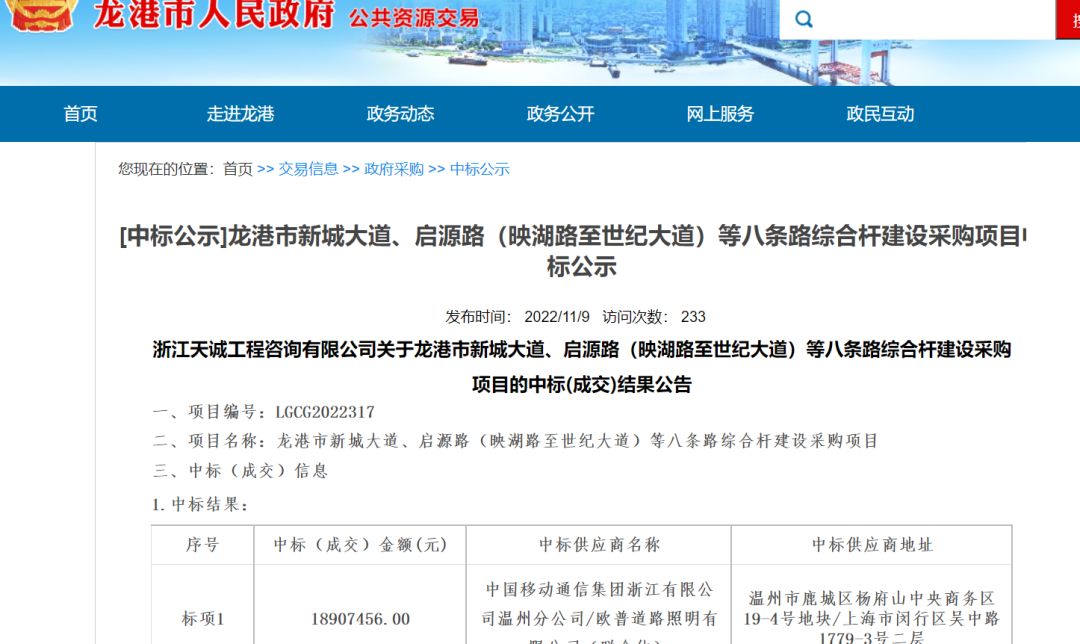Open the 中标公示 breadcrumb link
Image resolution: width=1080 pixels, height=644 pixels.
click(479, 169)
